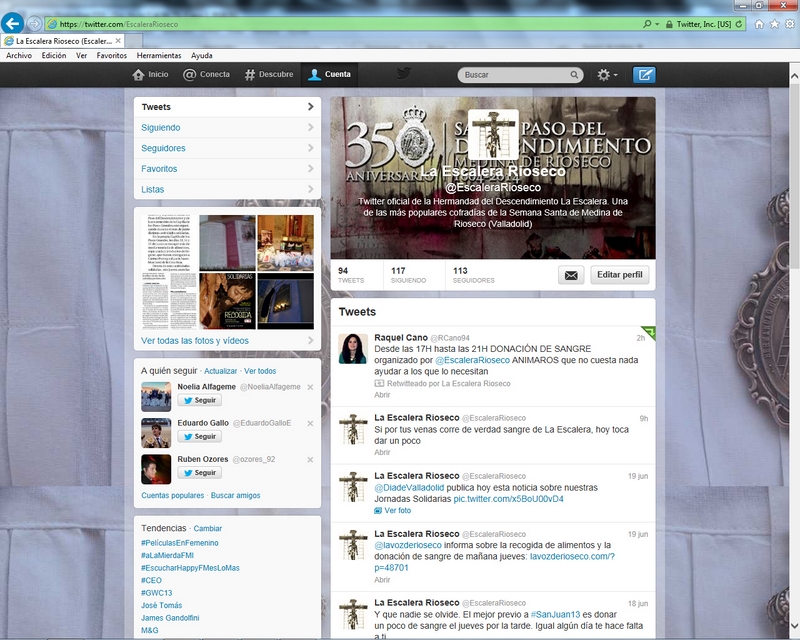Image resolution: width=800 pixels, height=640 pixels.
Task: Click the browser forward arrow
Action: [x=34, y=23]
